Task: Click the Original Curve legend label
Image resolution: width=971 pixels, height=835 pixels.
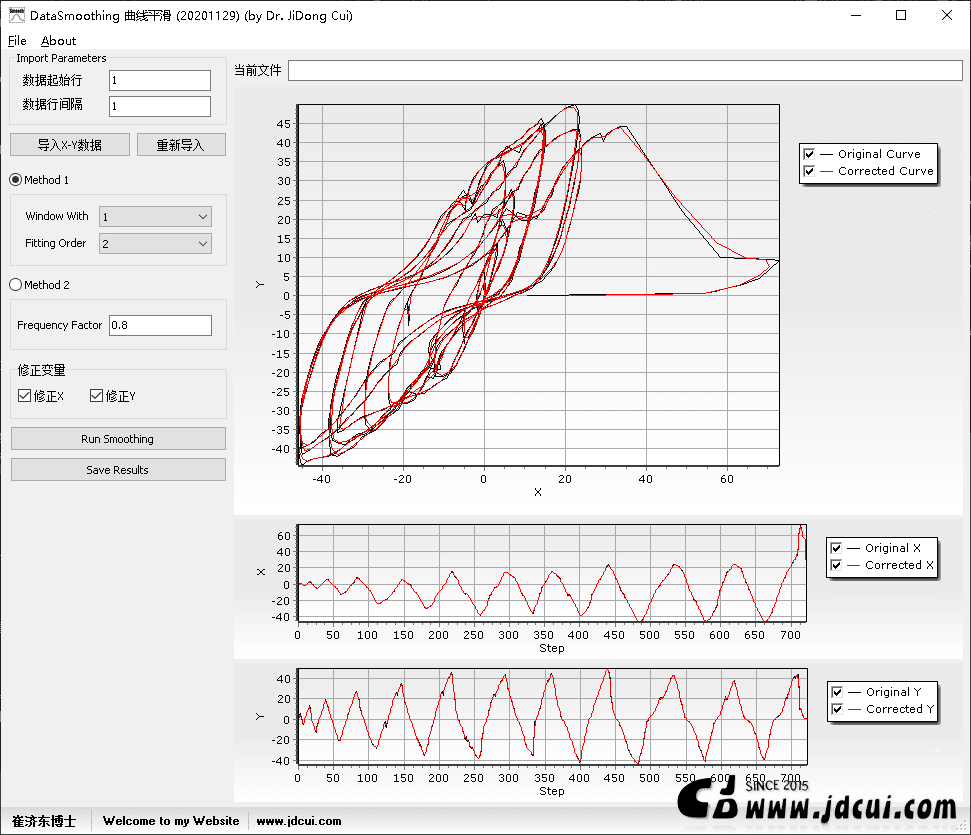Action: pyautogui.click(x=879, y=154)
